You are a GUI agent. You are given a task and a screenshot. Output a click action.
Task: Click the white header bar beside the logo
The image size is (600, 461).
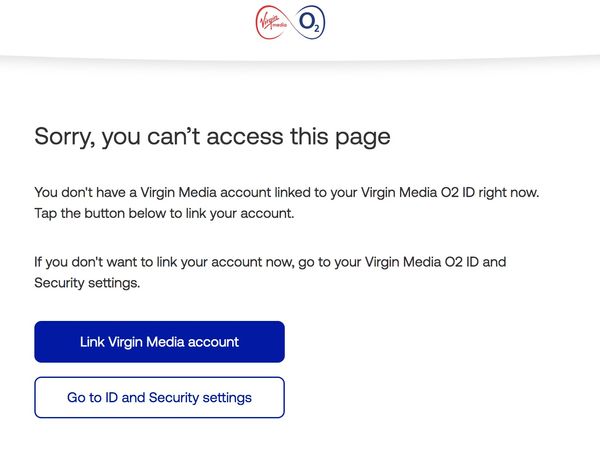pyautogui.click(x=115, y=27)
